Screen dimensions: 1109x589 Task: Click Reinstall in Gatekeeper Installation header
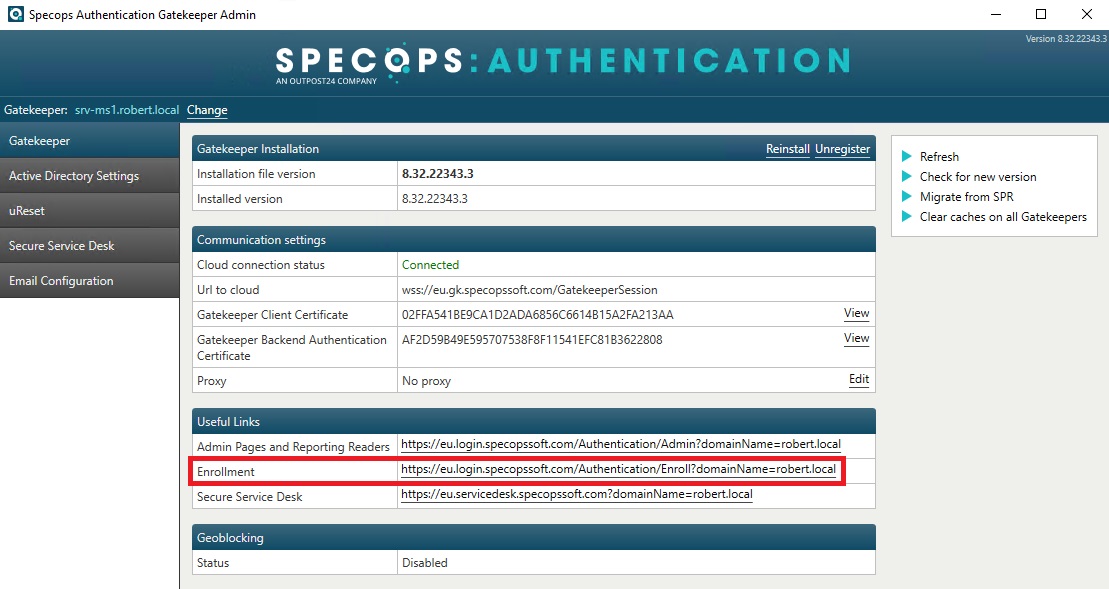click(787, 149)
